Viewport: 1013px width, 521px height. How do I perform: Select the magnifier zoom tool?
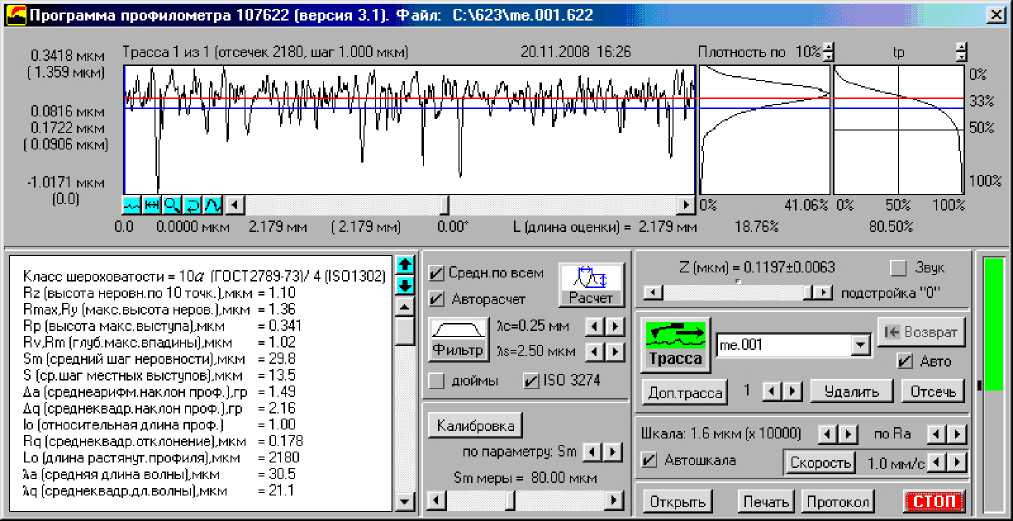point(172,205)
